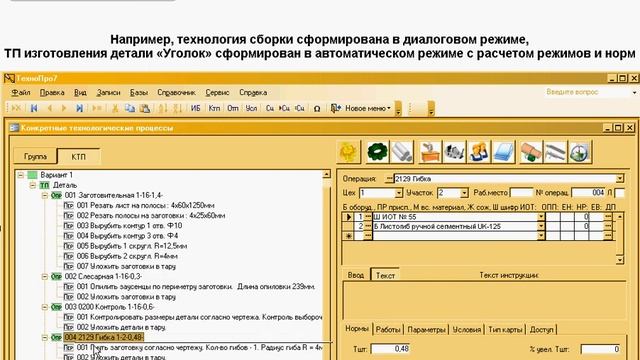Collapse the Деталь tree node
This screenshot has width=640, height=360.
(33, 185)
